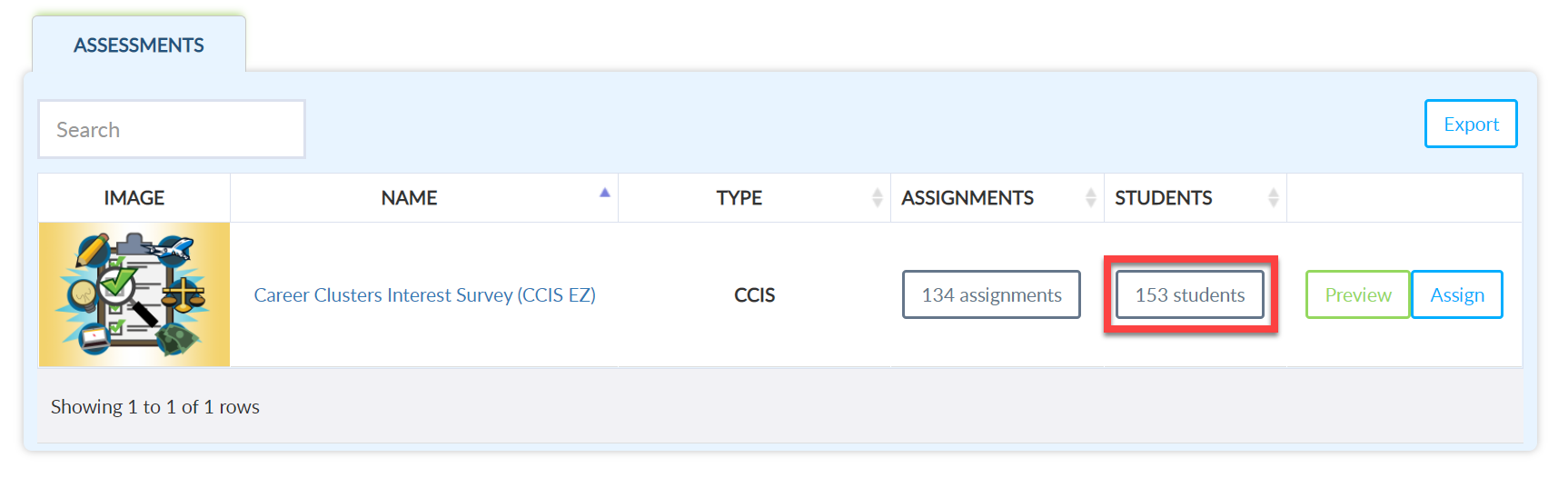The width and height of the screenshot is (1568, 488).
Task: Preview the Career Clusters survey
Action: (1357, 294)
